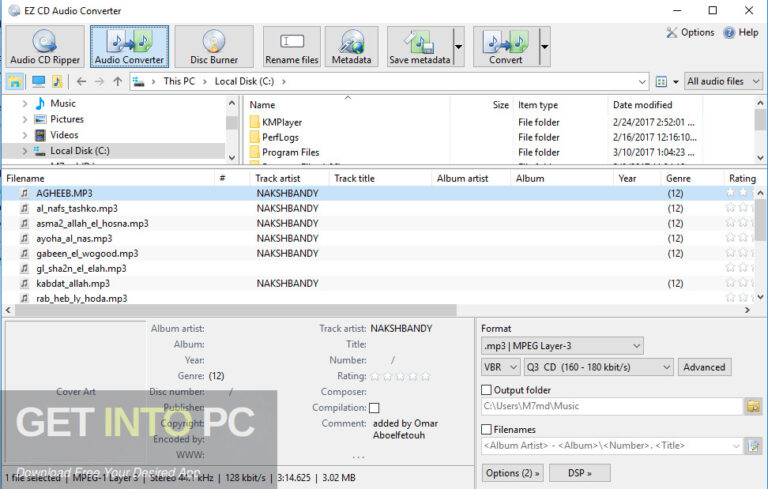Screen dimensions: 768x489
Task: Select Videos in the folder tree
Action: pos(64,135)
